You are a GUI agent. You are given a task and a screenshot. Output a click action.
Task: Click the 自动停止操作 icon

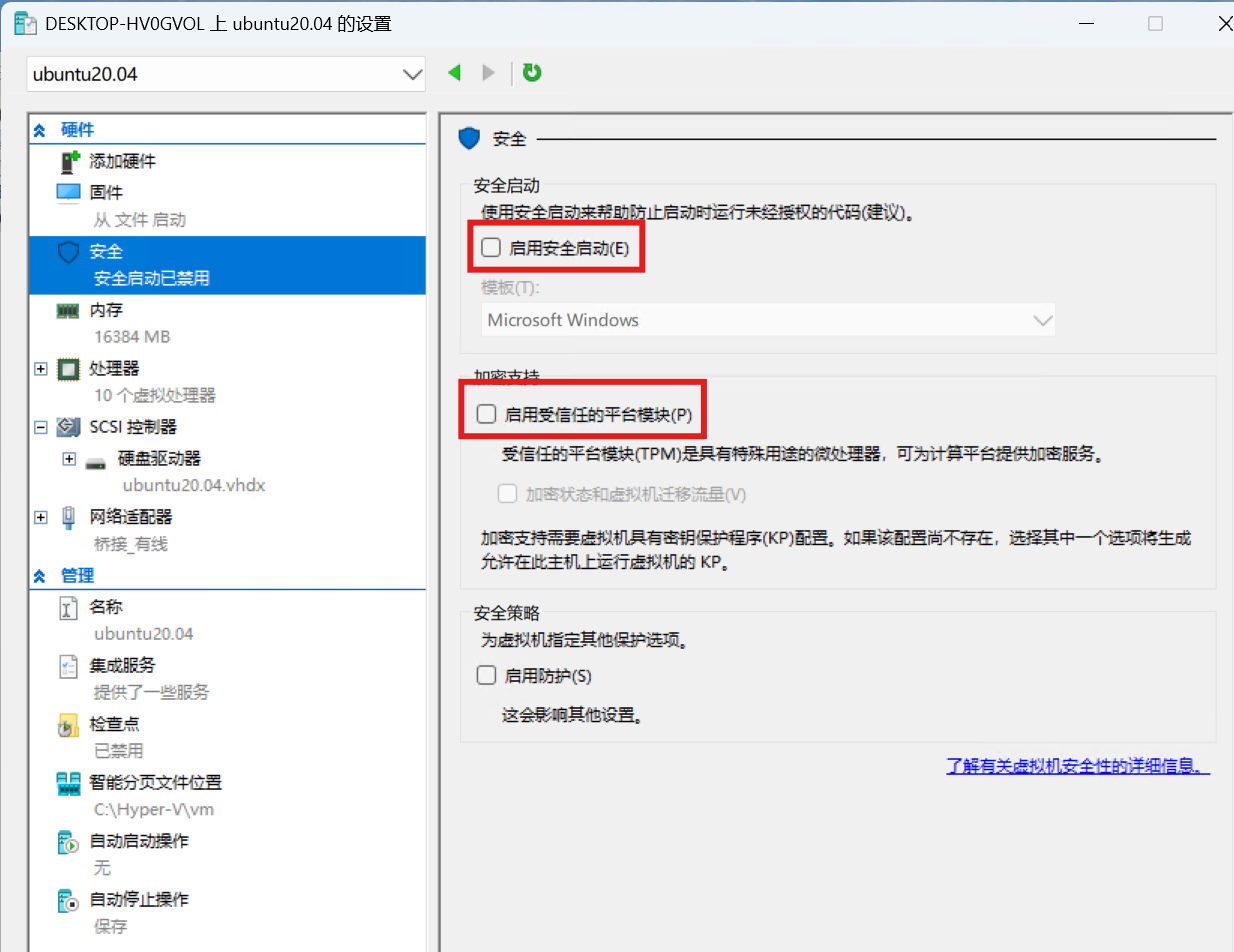point(68,900)
